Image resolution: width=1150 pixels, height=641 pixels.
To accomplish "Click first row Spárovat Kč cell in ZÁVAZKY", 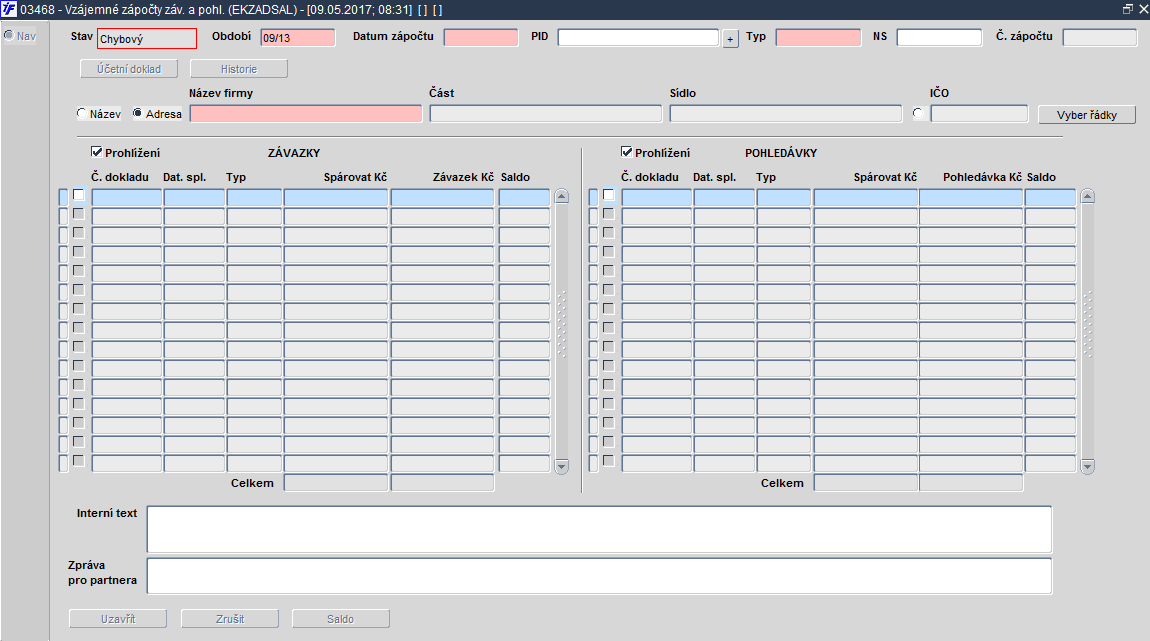I will [x=336, y=197].
